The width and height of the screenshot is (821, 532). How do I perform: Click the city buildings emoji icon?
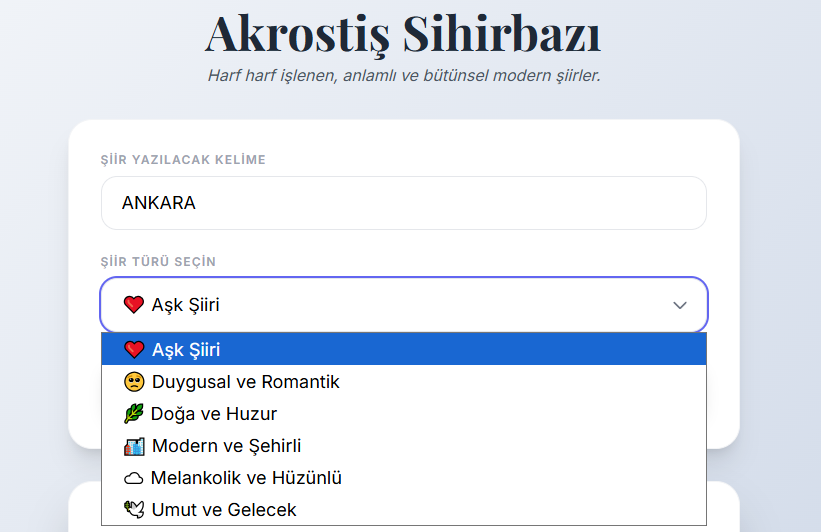tap(134, 446)
